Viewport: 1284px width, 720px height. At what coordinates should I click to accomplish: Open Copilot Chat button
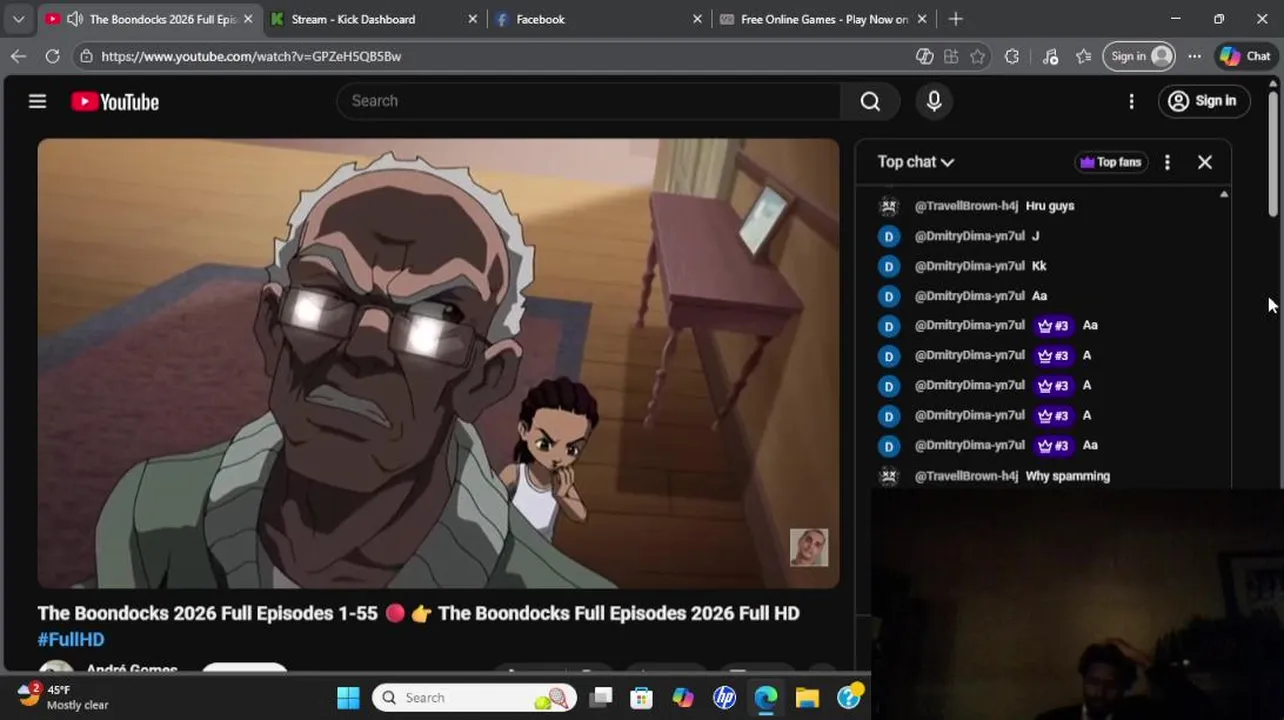pyautogui.click(x=1245, y=56)
